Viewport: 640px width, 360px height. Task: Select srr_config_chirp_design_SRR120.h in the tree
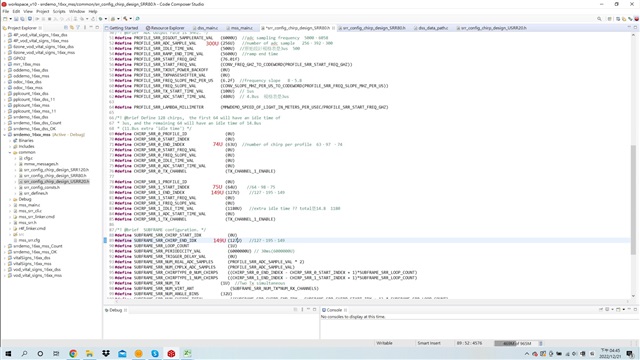tap(56, 170)
